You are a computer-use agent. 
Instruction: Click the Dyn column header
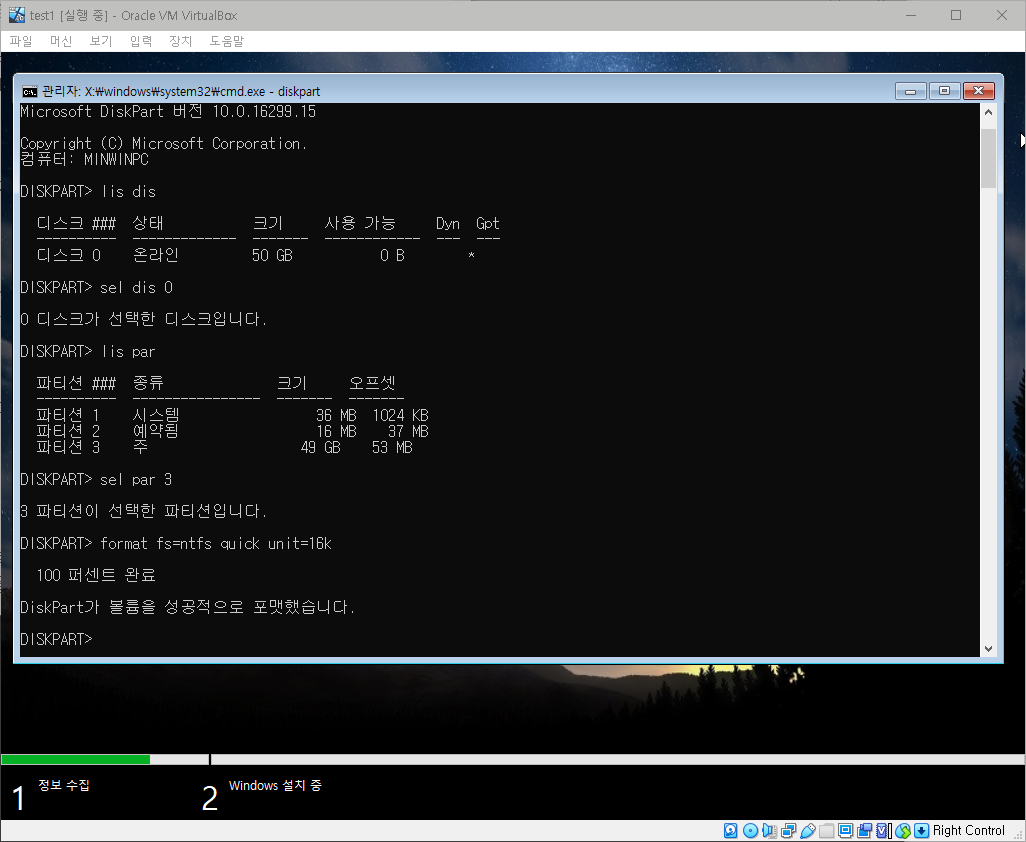[x=448, y=224]
